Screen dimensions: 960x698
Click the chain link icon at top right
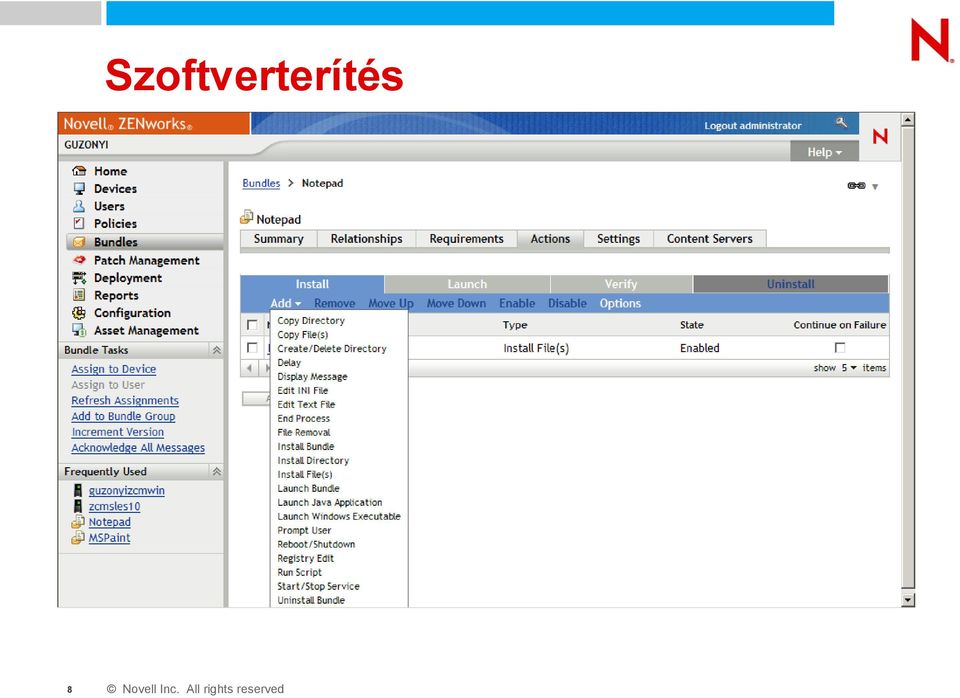point(856,186)
